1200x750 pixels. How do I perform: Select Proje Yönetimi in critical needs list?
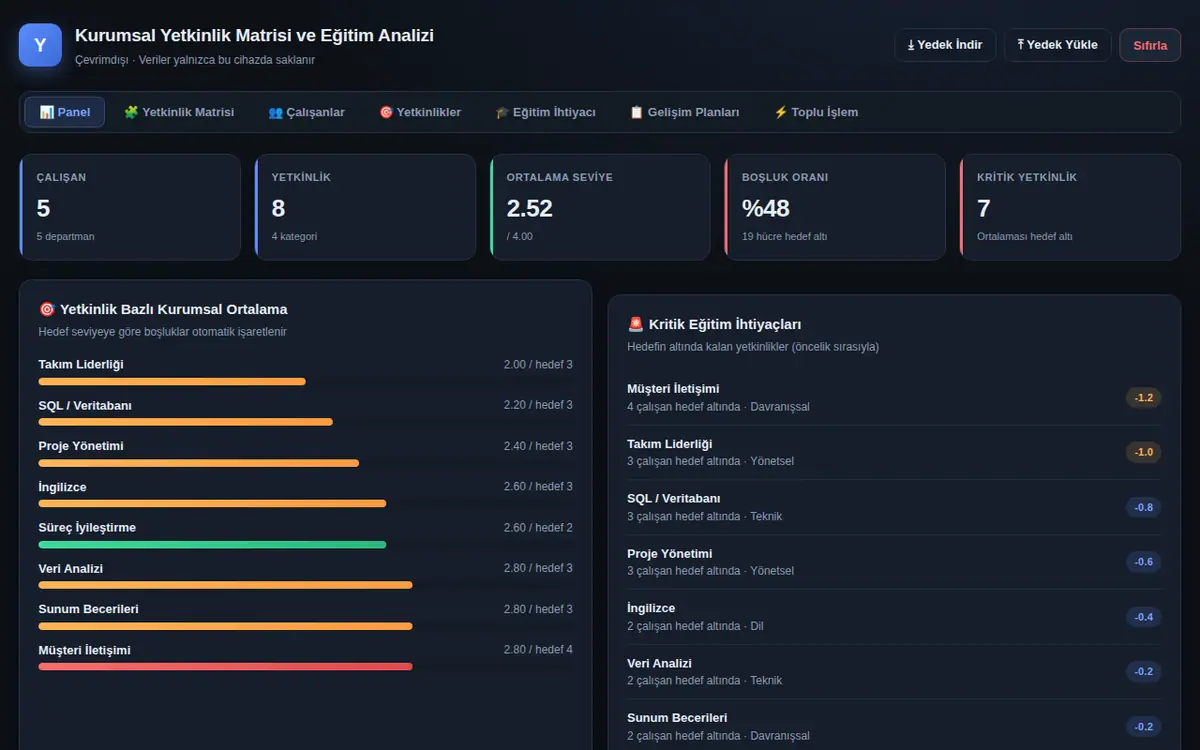coord(894,562)
